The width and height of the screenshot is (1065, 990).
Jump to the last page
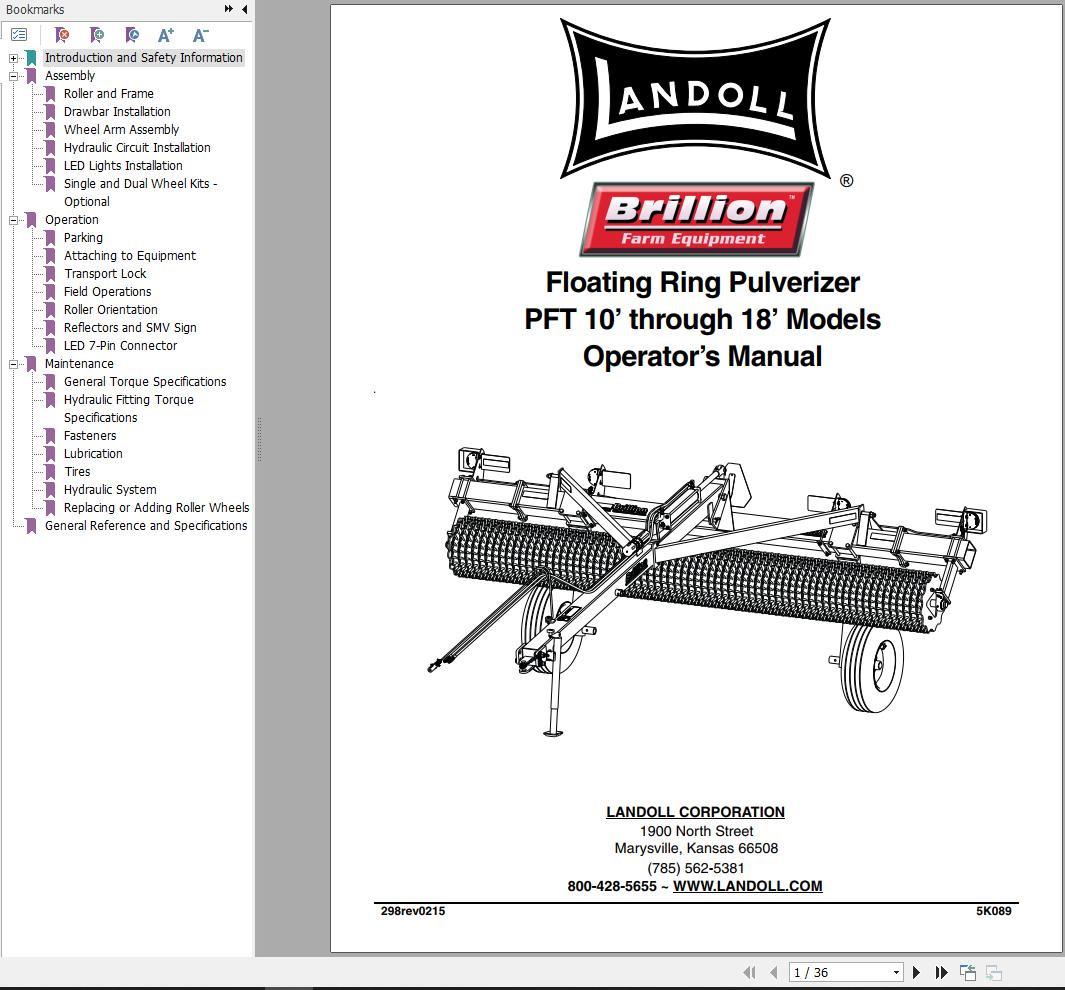pyautogui.click(x=941, y=971)
